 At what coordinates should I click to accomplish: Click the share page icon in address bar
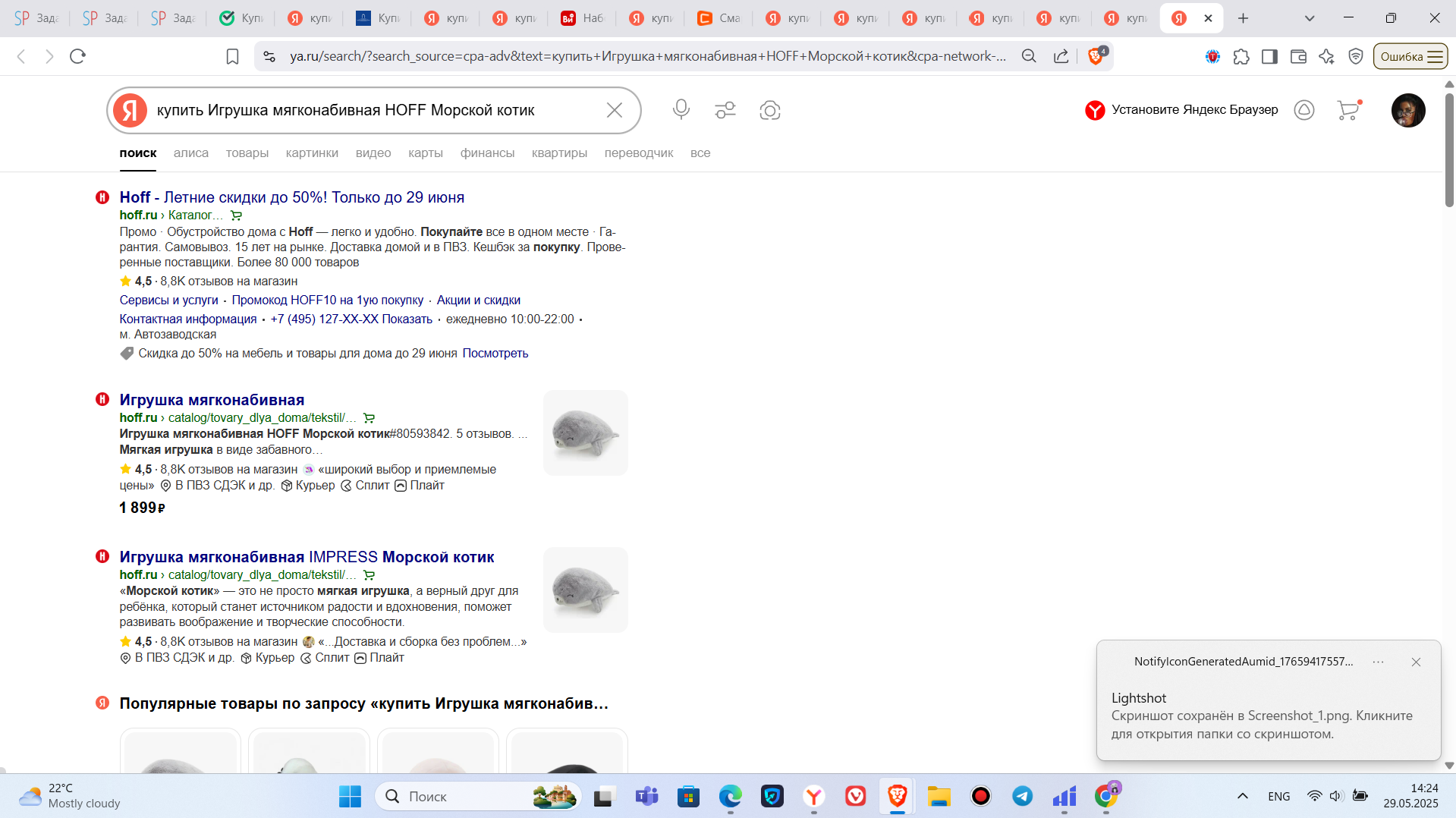click(1061, 56)
